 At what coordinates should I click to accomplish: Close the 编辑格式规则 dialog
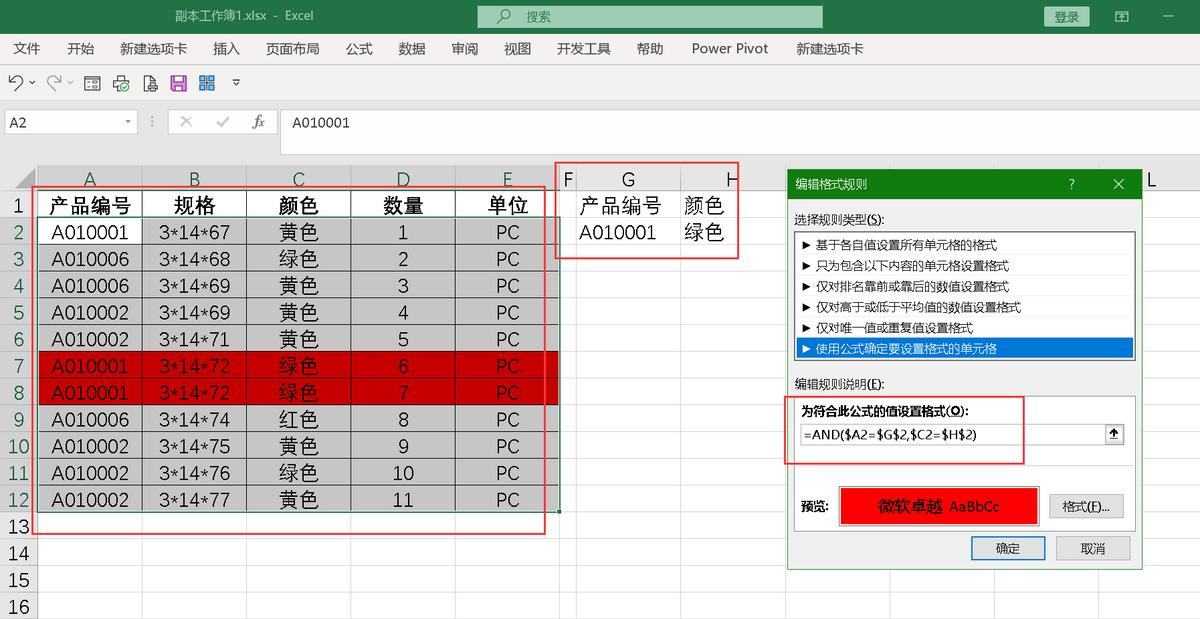[x=1119, y=184]
